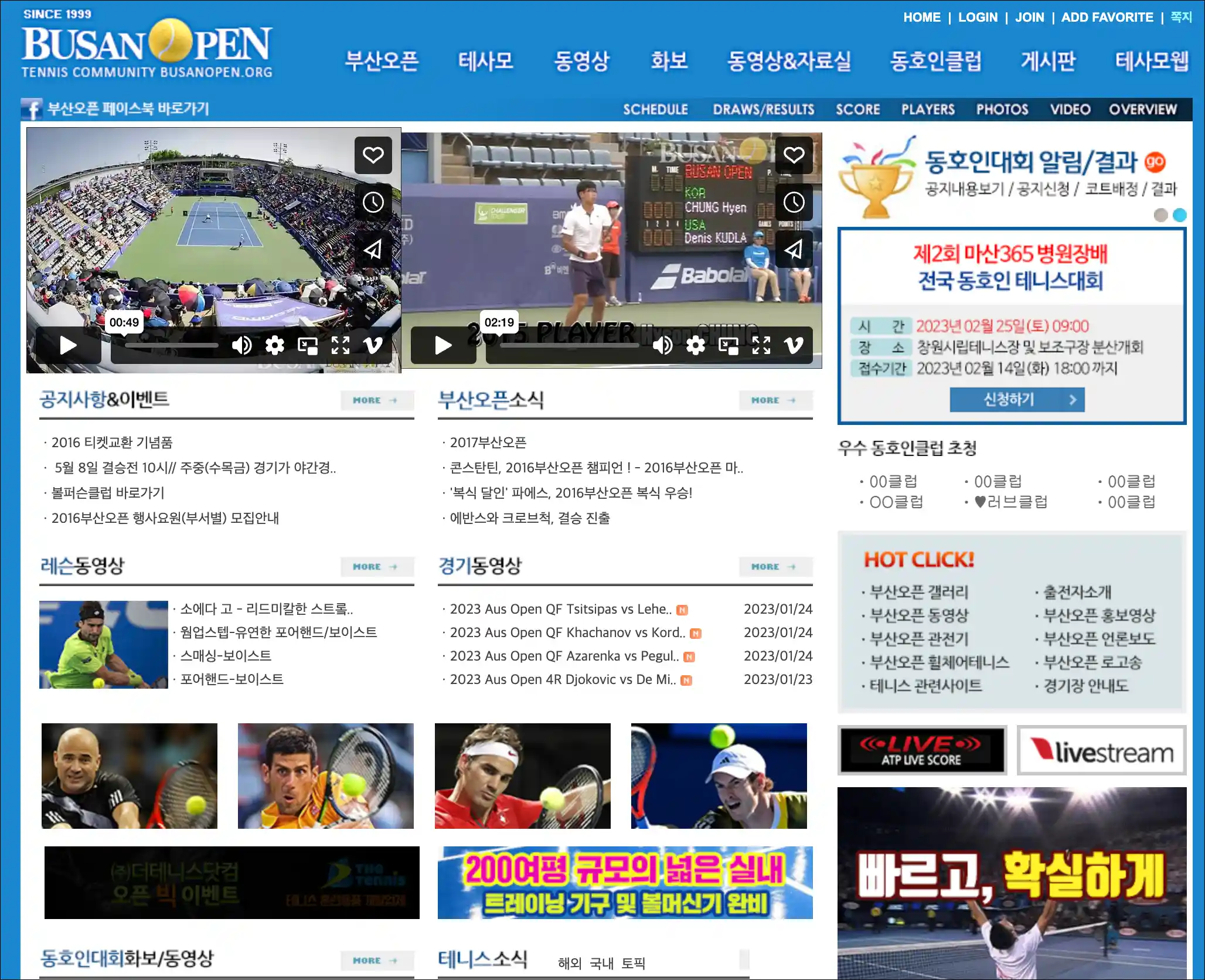Image resolution: width=1205 pixels, height=980 pixels.
Task: Click the 쪽지 message link
Action: tap(1181, 17)
